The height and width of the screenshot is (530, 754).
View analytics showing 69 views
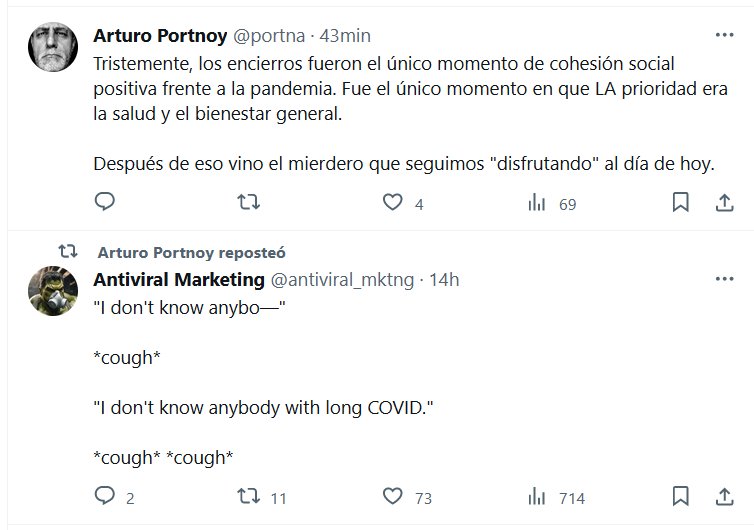[537, 203]
